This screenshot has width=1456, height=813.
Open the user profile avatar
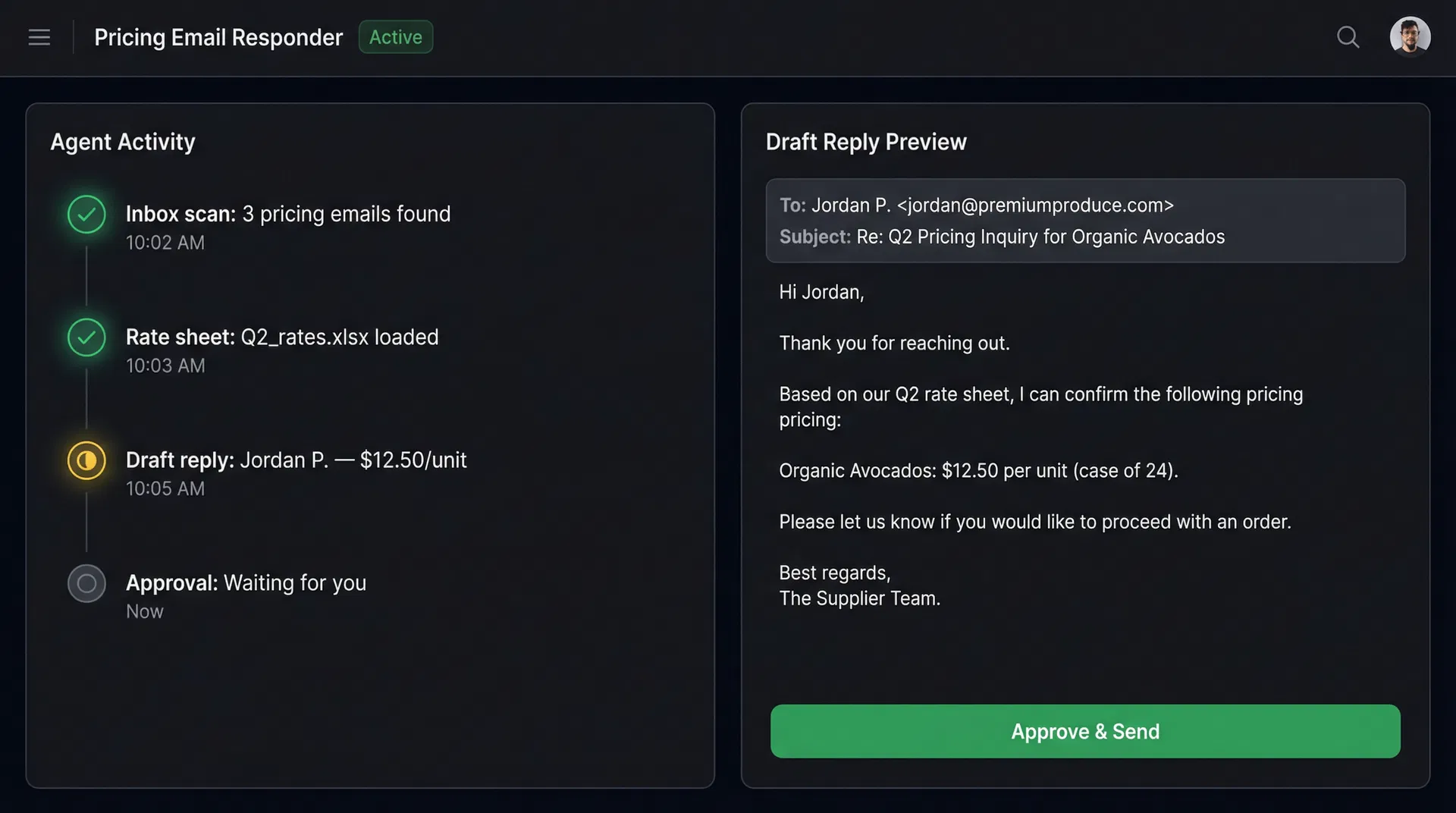pyautogui.click(x=1410, y=37)
